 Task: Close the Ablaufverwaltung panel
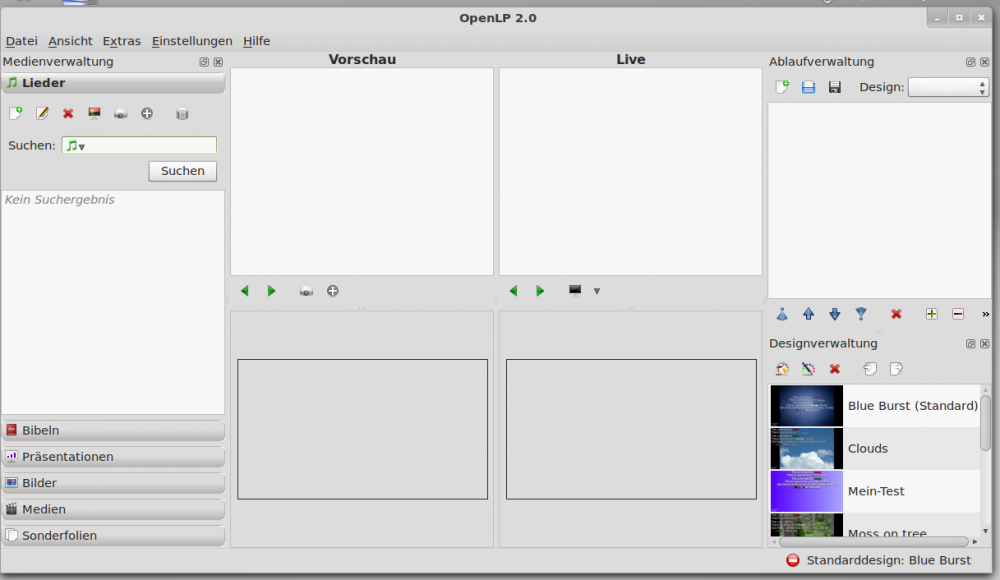[x=985, y=62]
